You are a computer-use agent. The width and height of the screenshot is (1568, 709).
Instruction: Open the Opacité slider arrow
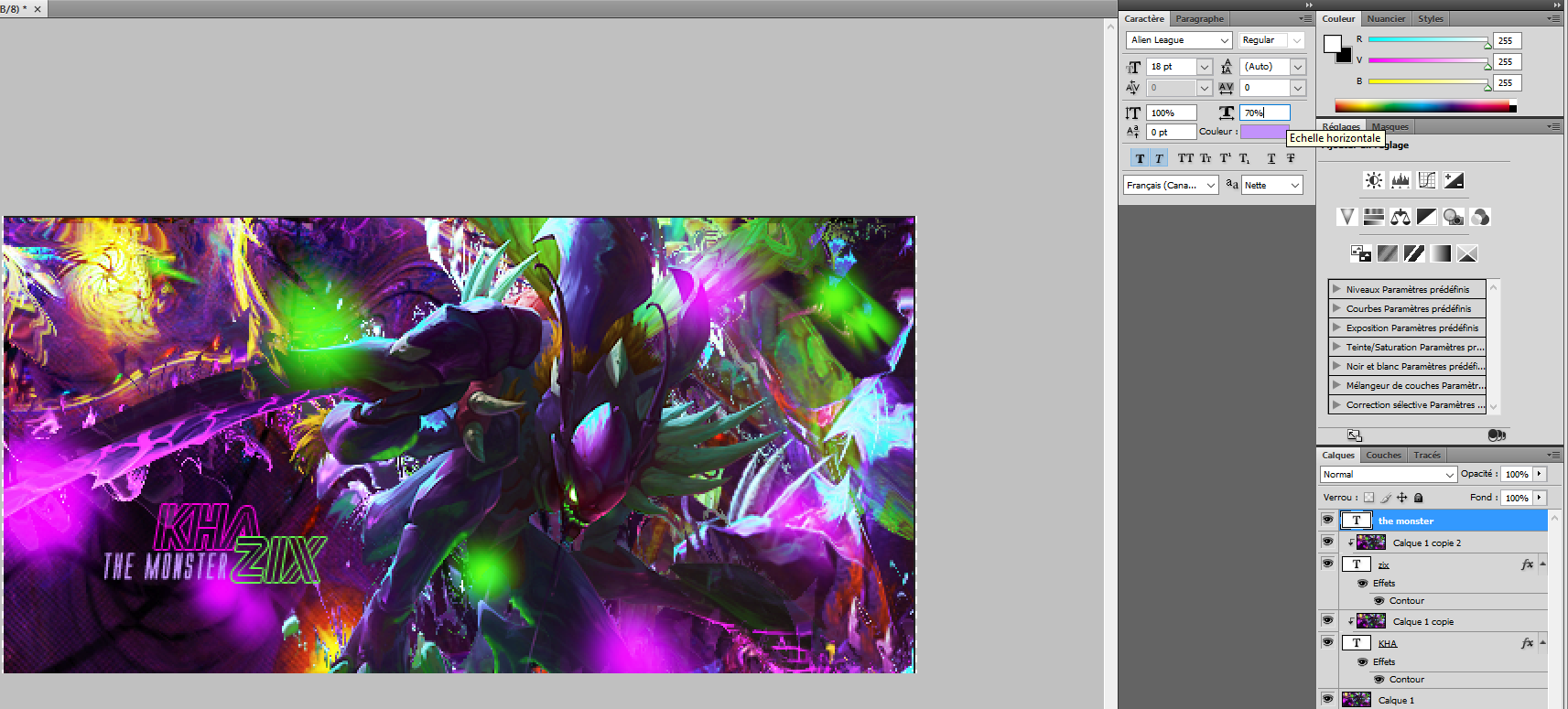click(1540, 474)
